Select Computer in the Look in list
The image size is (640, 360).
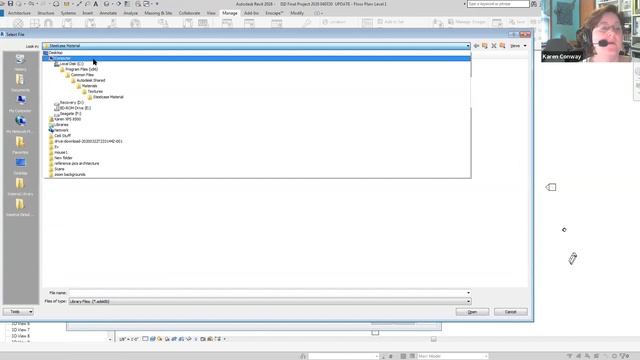[x=257, y=58]
